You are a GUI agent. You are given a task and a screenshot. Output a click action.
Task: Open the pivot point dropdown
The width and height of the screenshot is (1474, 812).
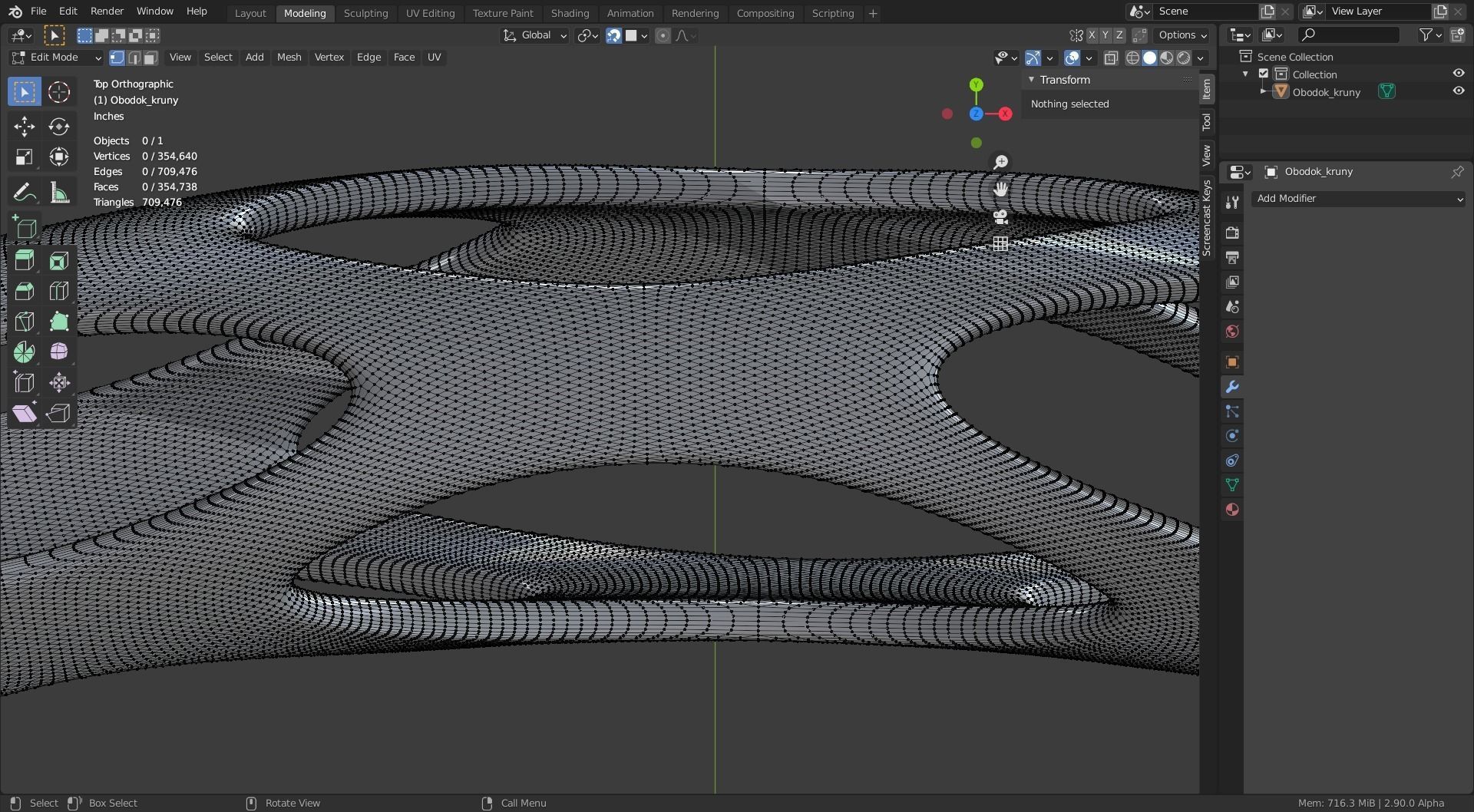click(x=588, y=35)
